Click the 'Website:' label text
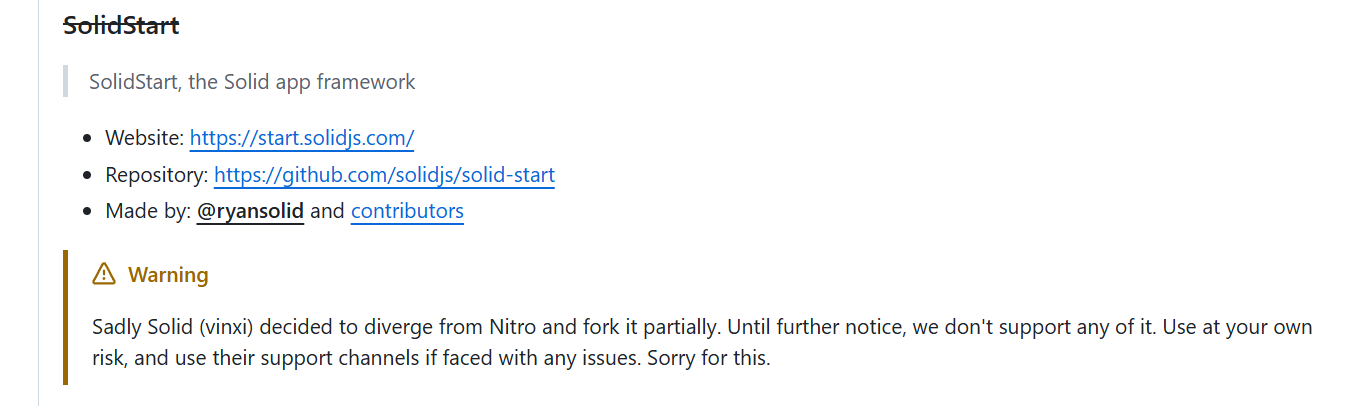1355x406 pixels. click(145, 138)
